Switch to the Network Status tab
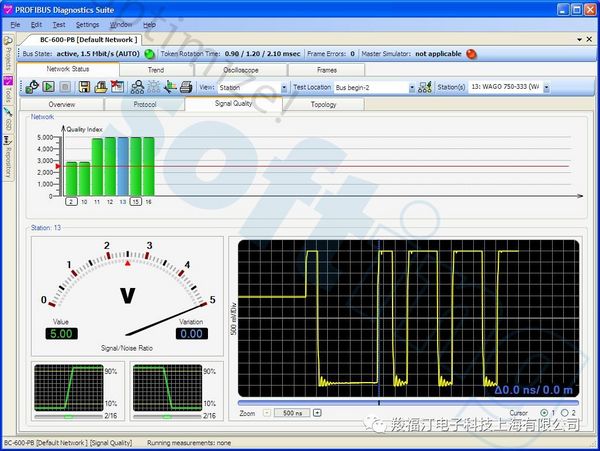Viewport: 600px width, 451px height. tap(68, 69)
